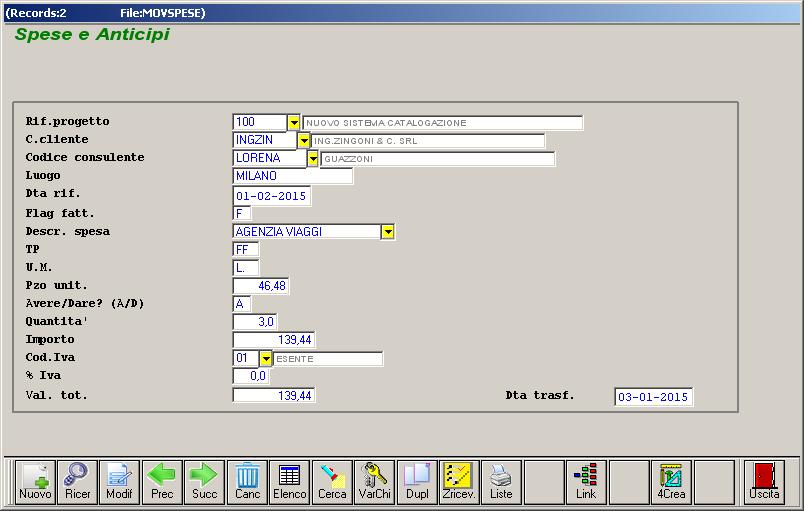The image size is (804, 511).
Task: Click % Iva field 0,0
Action: (x=251, y=376)
